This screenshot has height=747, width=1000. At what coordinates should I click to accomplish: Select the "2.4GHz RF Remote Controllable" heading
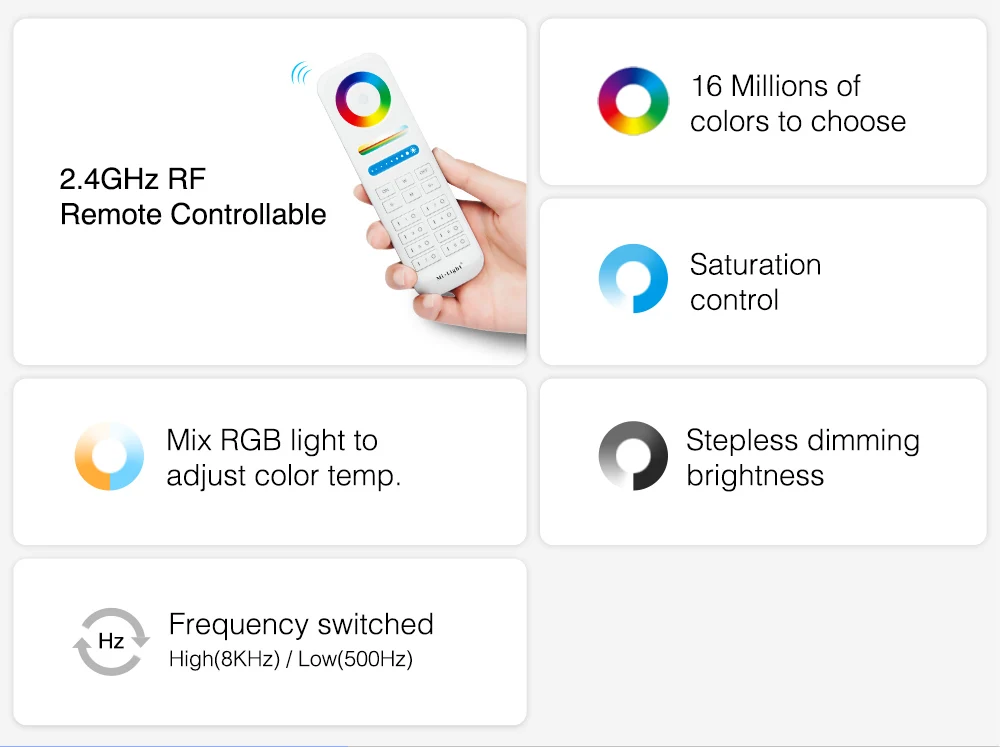click(x=193, y=196)
